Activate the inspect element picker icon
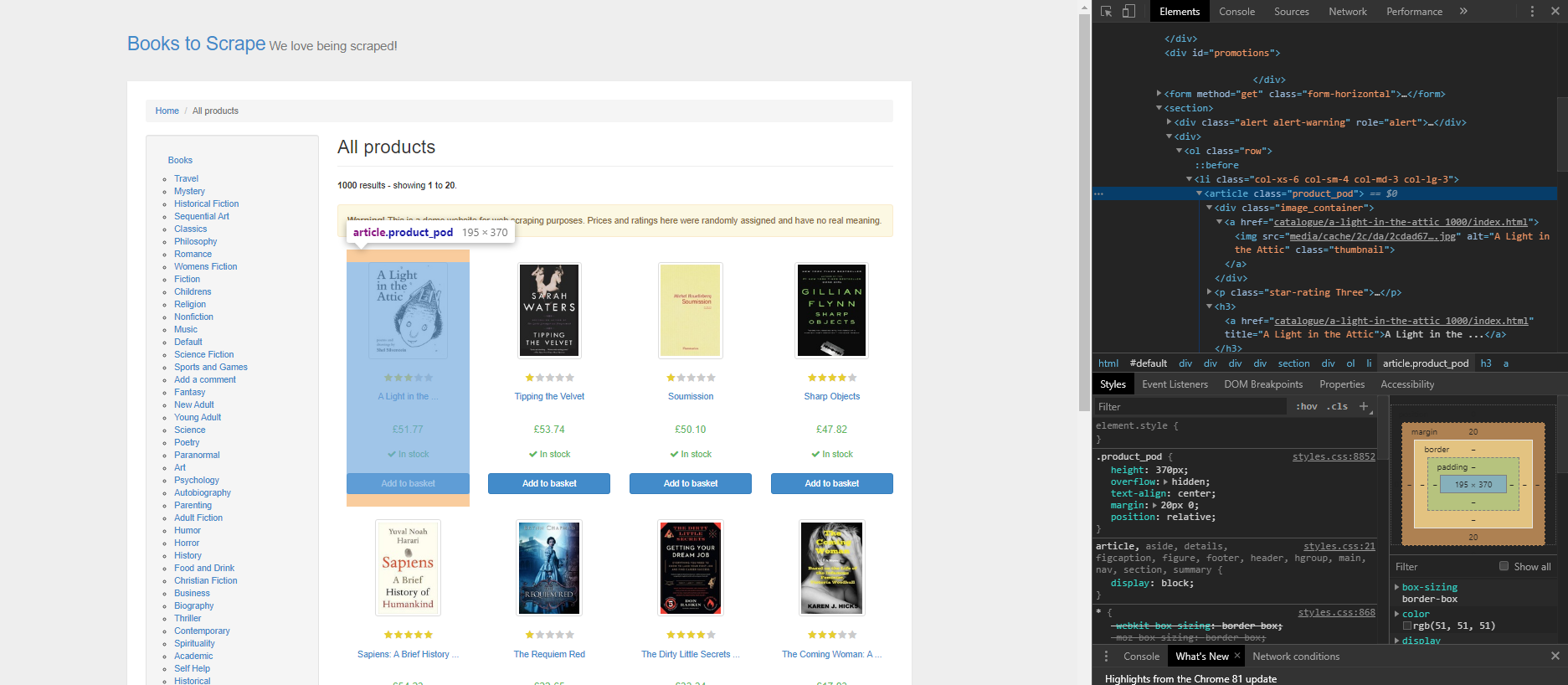Image resolution: width=1568 pixels, height=685 pixels. point(1106,11)
